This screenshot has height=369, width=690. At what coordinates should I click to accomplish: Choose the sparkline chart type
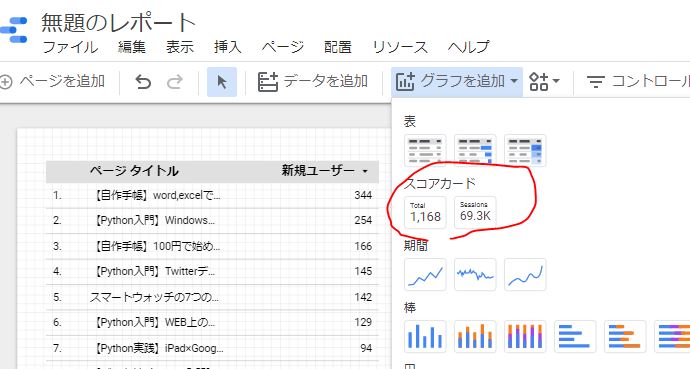[x=475, y=275]
